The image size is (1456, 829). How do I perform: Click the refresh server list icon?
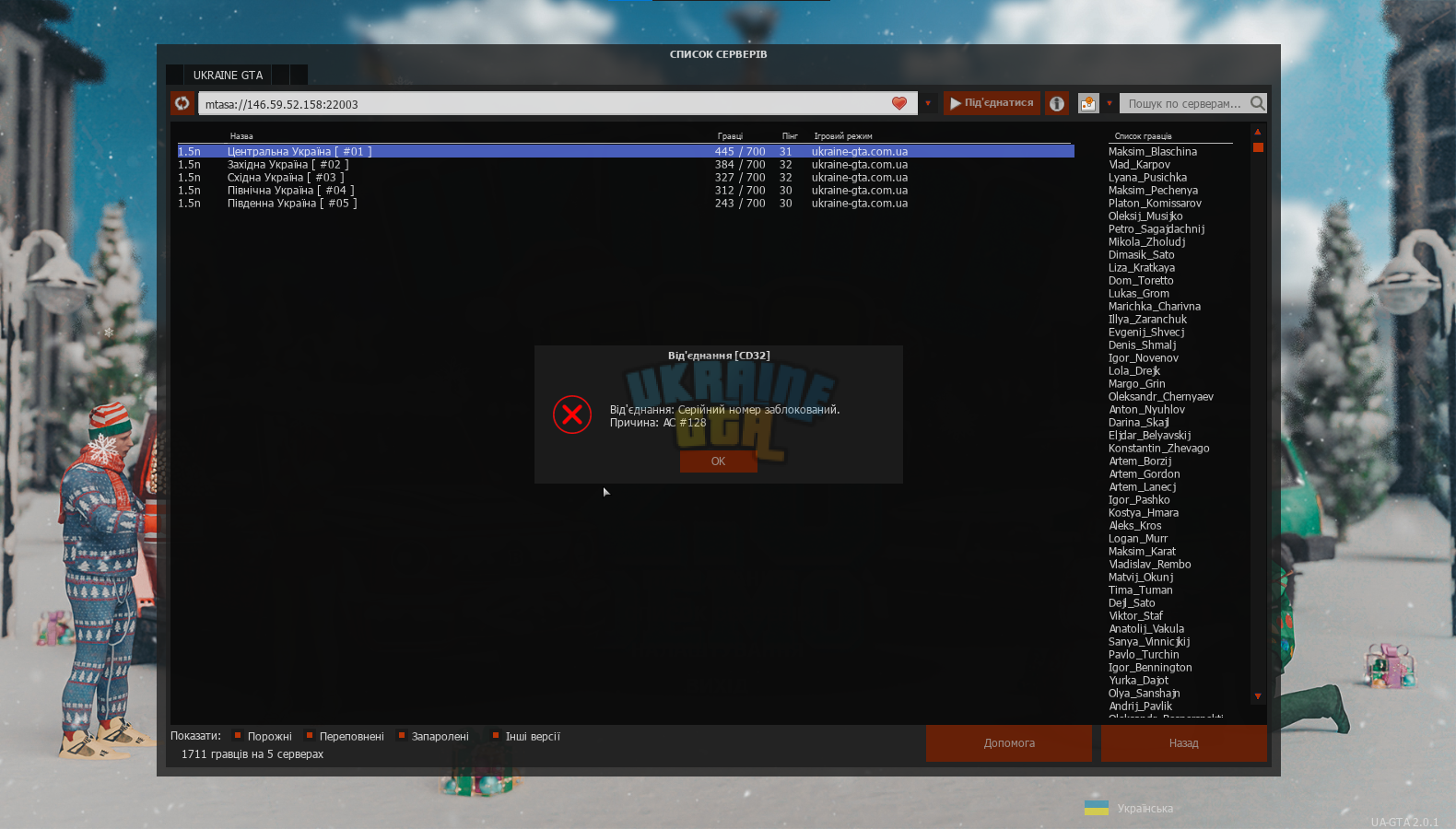(182, 103)
